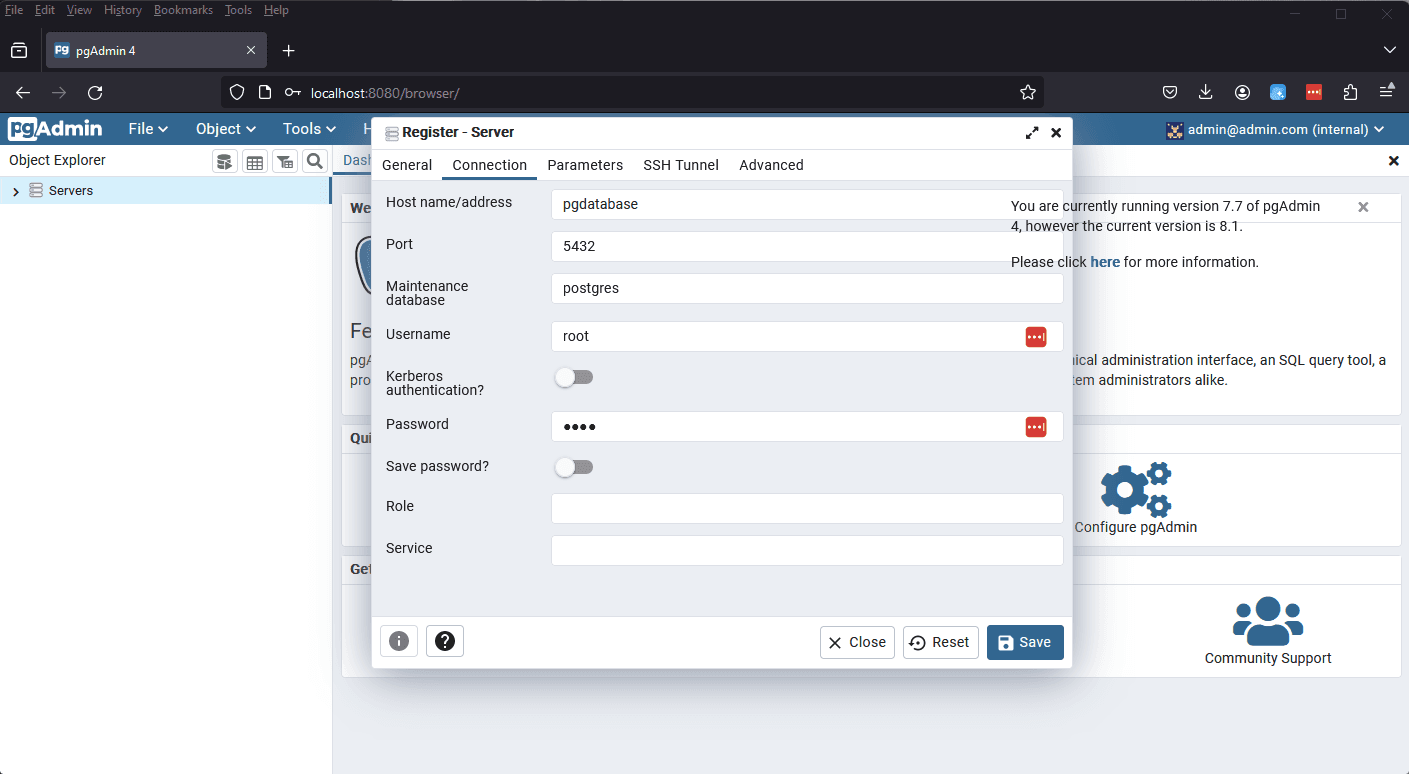Switch to the Connection tab
The image size is (1409, 774).
489,165
